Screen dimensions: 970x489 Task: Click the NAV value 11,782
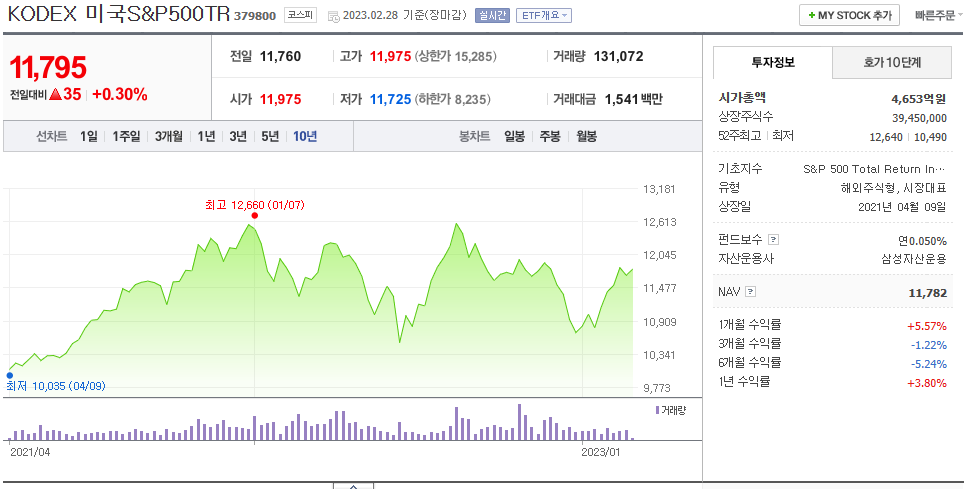point(927,293)
